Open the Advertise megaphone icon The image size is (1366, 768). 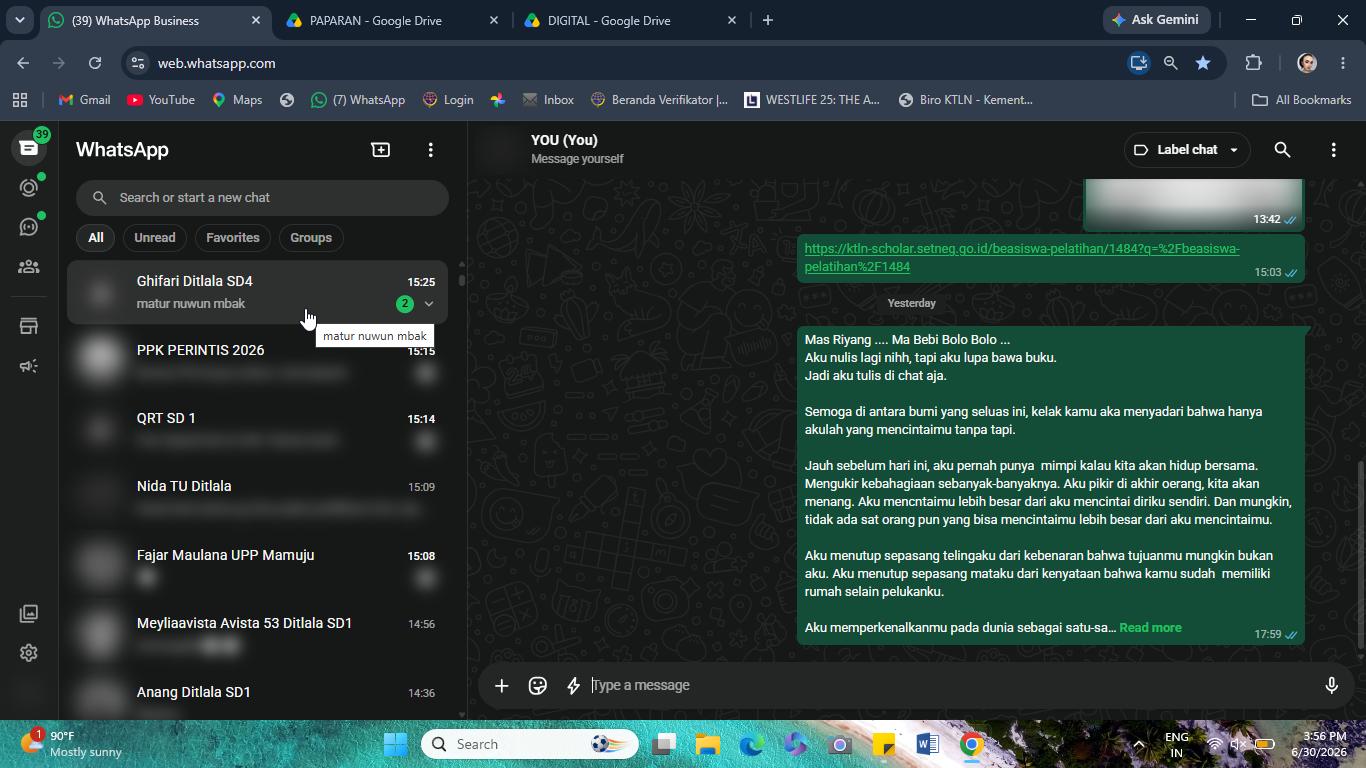pos(28,366)
